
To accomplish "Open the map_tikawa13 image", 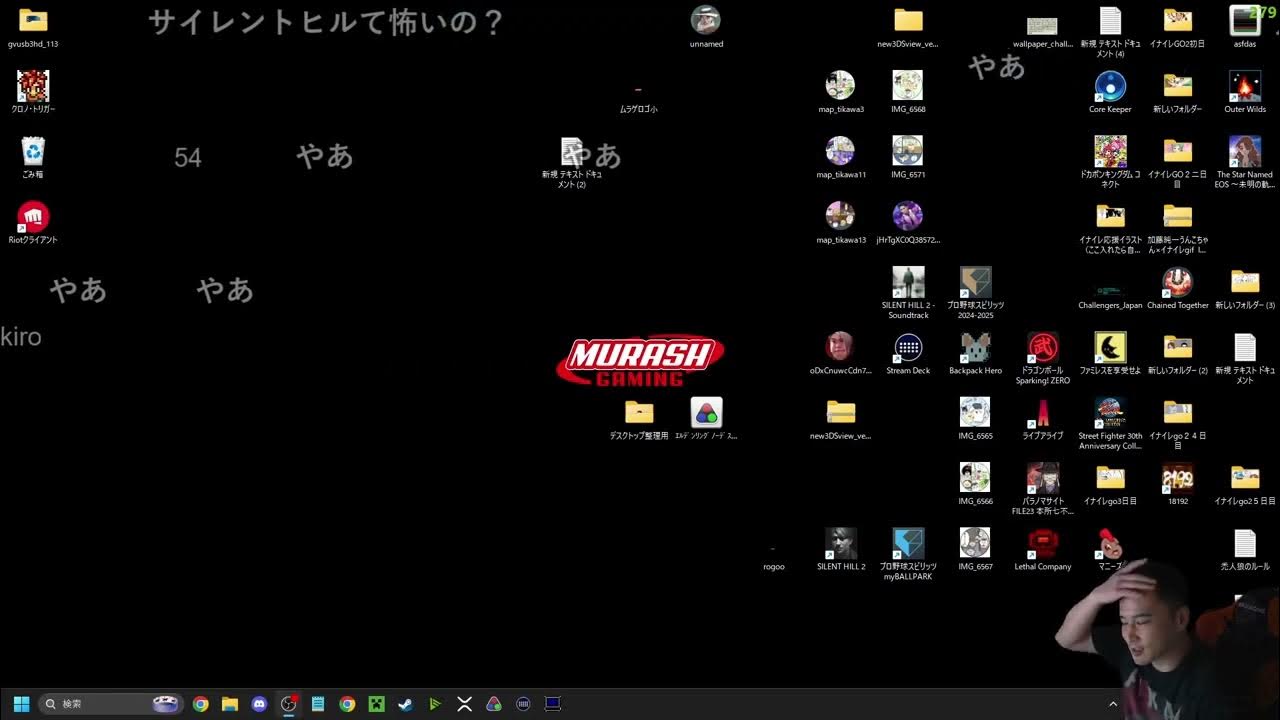I will [840, 216].
